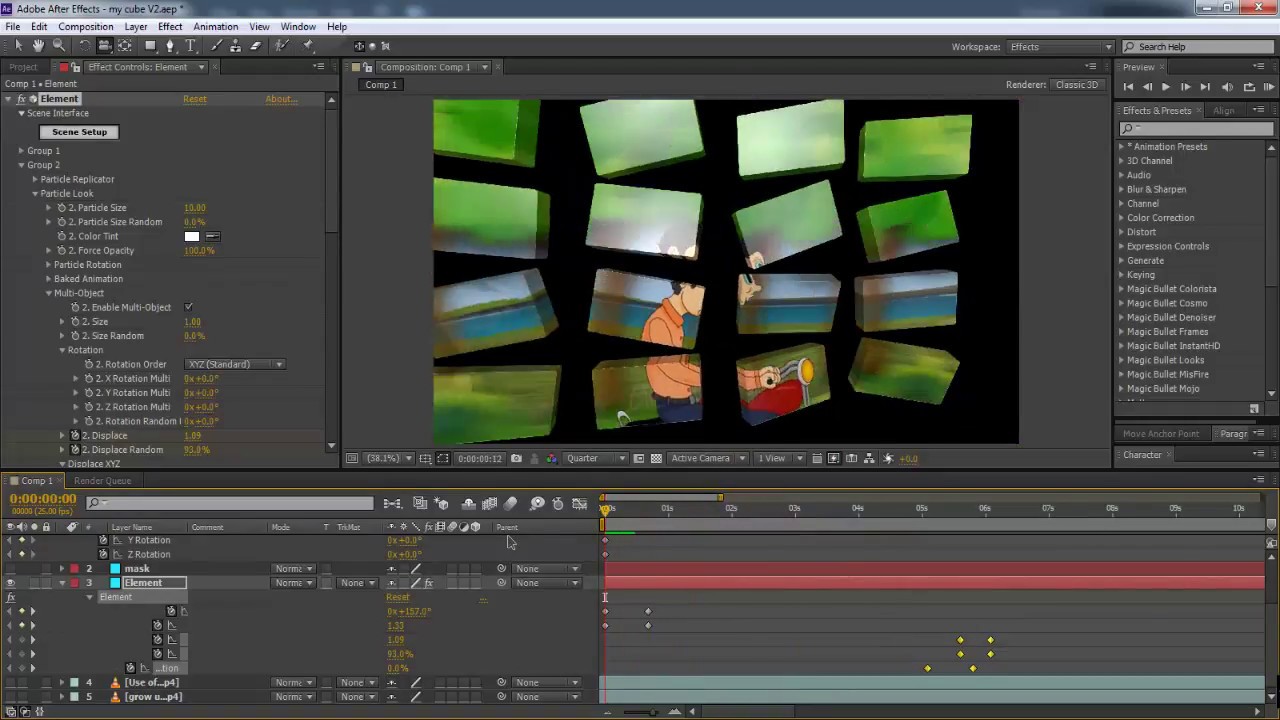The height and width of the screenshot is (720, 1280).
Task: Click the Reset Exposure icon
Action: 888,458
